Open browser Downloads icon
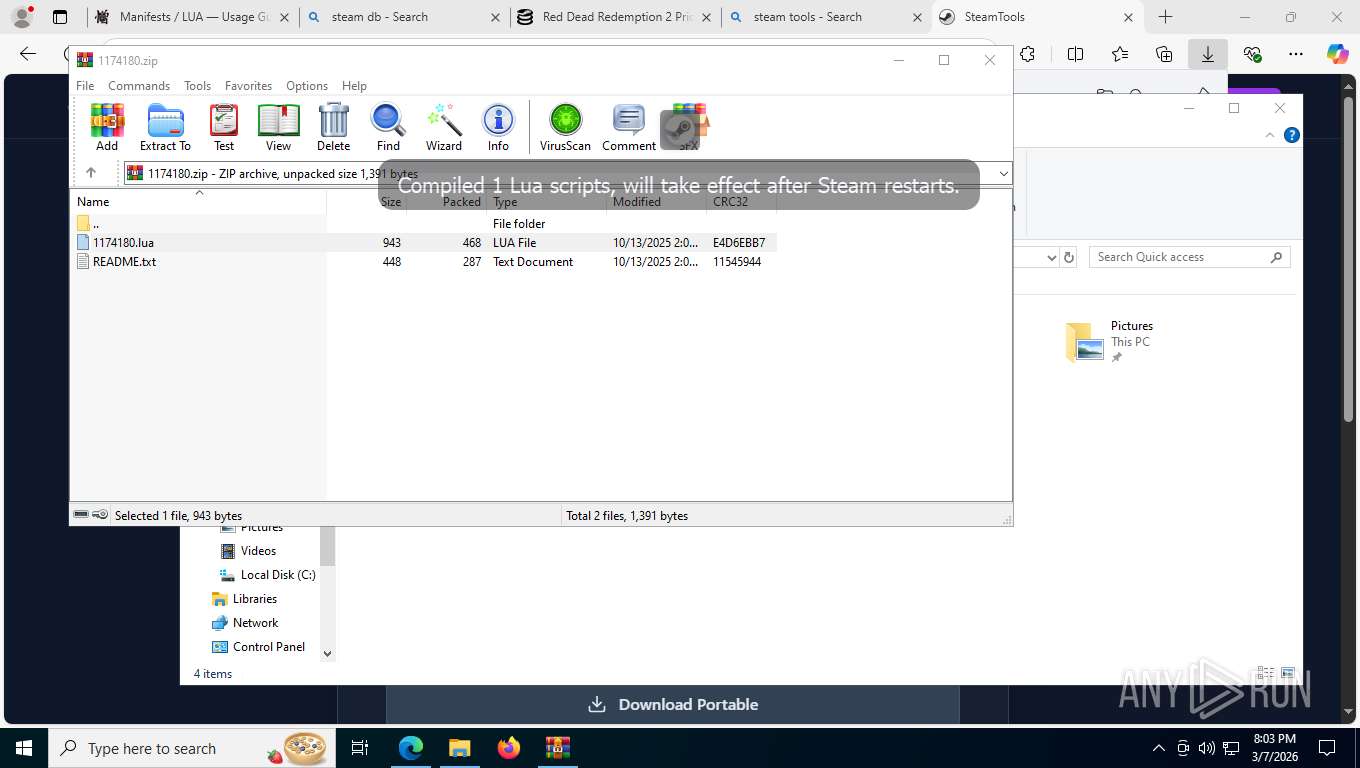The image size is (1360, 768). [x=1207, y=55]
